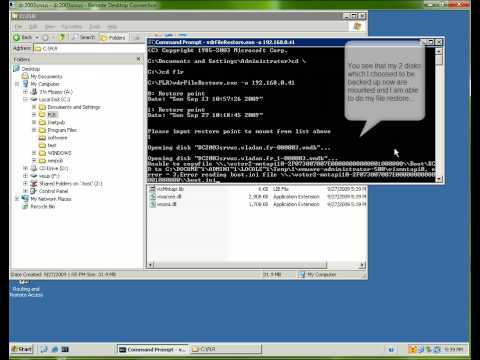Screen dimensions: 480x360
Task: Select the Inetpub folder
Action: tap(56, 122)
